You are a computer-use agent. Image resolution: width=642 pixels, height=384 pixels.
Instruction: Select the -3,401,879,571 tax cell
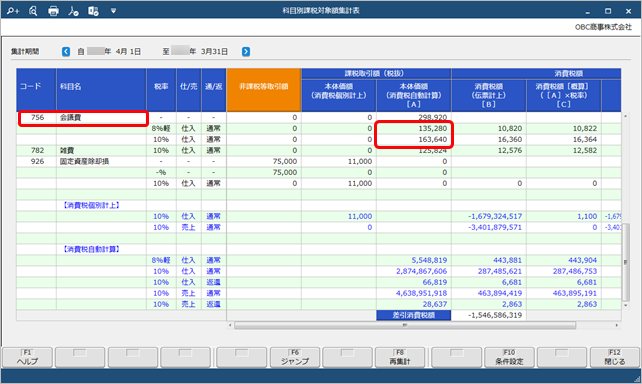point(489,228)
